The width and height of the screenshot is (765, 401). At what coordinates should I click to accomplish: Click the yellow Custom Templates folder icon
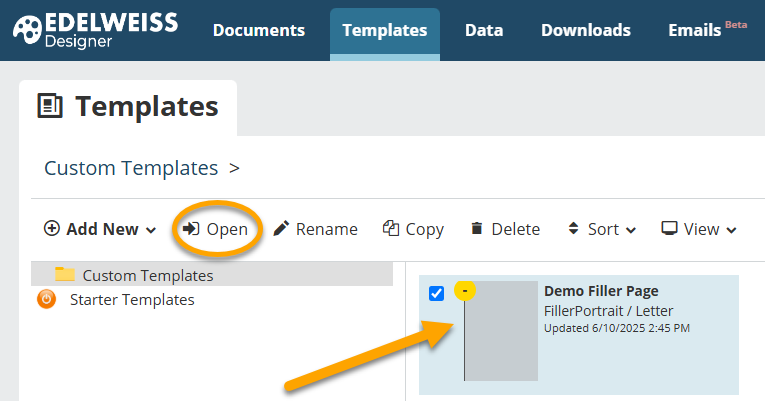point(65,274)
